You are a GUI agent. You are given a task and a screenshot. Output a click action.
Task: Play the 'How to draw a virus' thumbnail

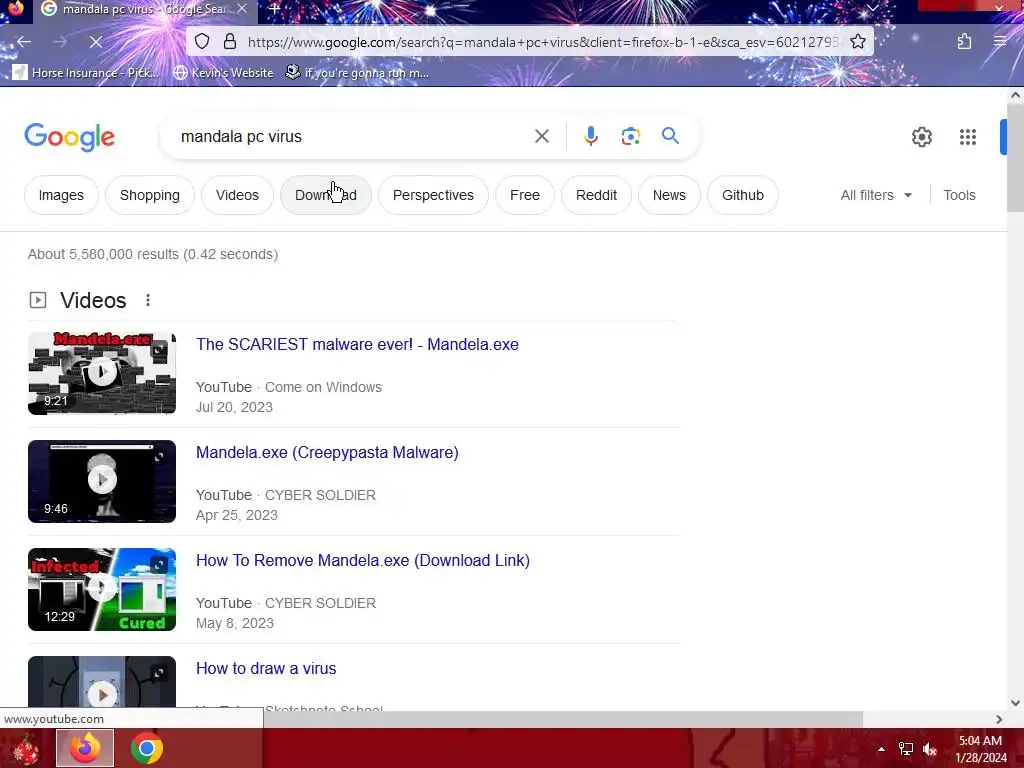point(102,683)
